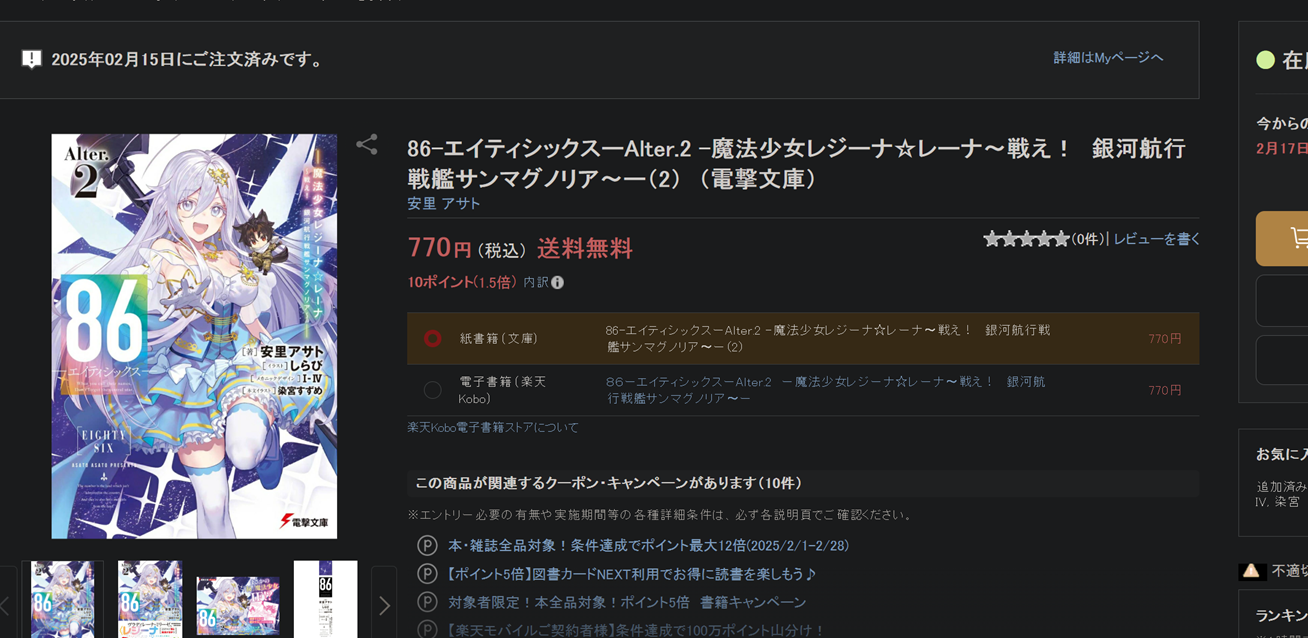Select the 紙書籍（文庫）radio button
The height and width of the screenshot is (638, 1308).
click(431, 339)
